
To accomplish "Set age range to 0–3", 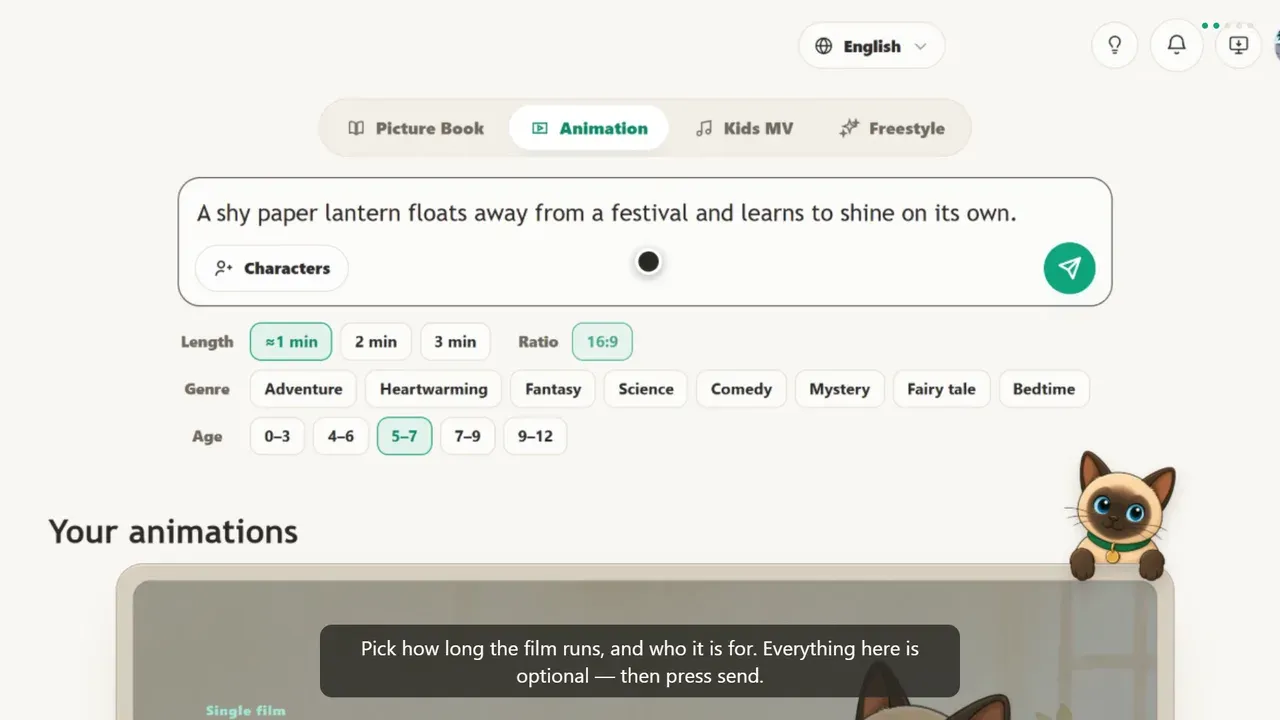I will point(277,436).
